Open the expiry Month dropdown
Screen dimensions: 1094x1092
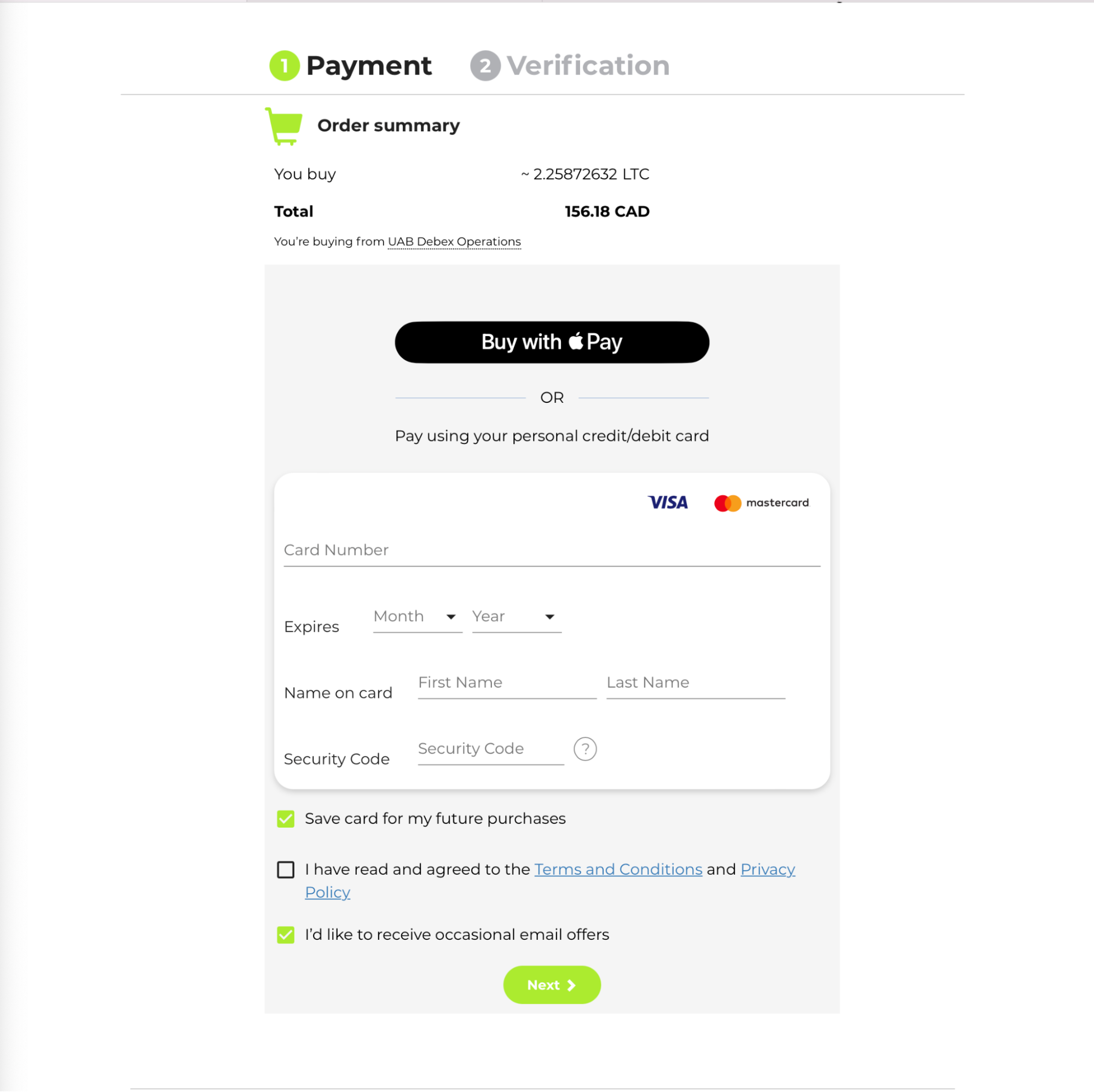[x=418, y=617]
